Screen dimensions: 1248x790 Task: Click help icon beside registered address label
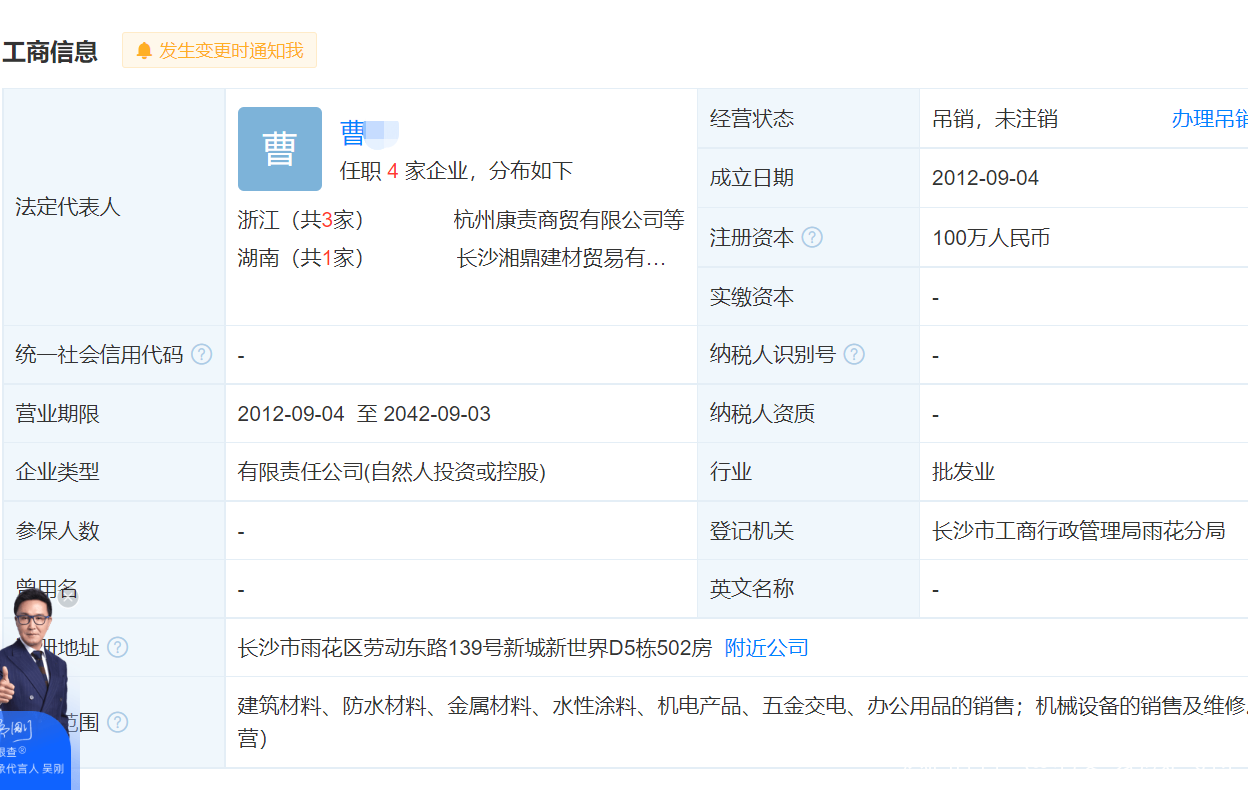(x=118, y=647)
